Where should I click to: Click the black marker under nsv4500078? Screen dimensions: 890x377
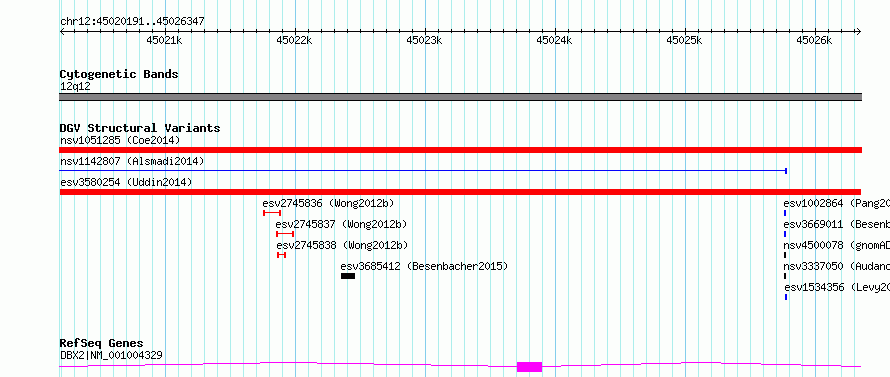(x=786, y=255)
